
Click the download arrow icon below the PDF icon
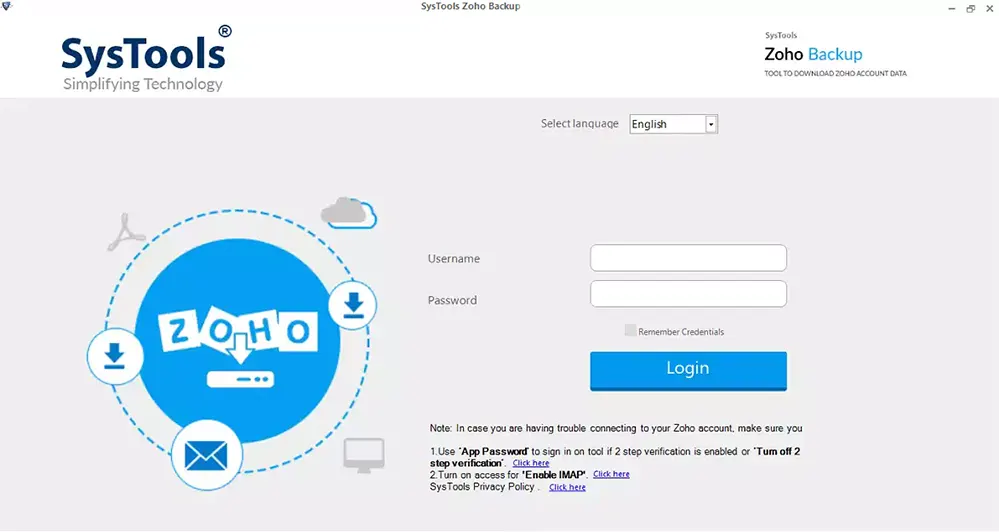pyautogui.click(x=115, y=356)
